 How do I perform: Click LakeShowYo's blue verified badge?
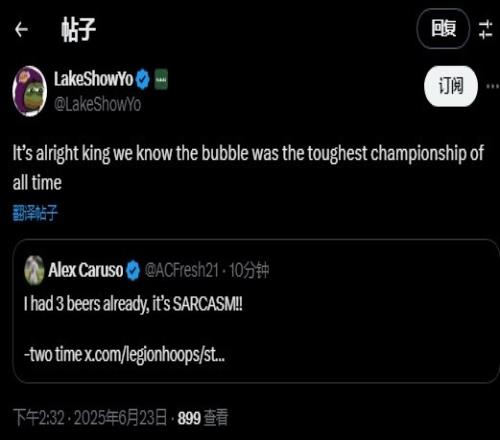(143, 79)
